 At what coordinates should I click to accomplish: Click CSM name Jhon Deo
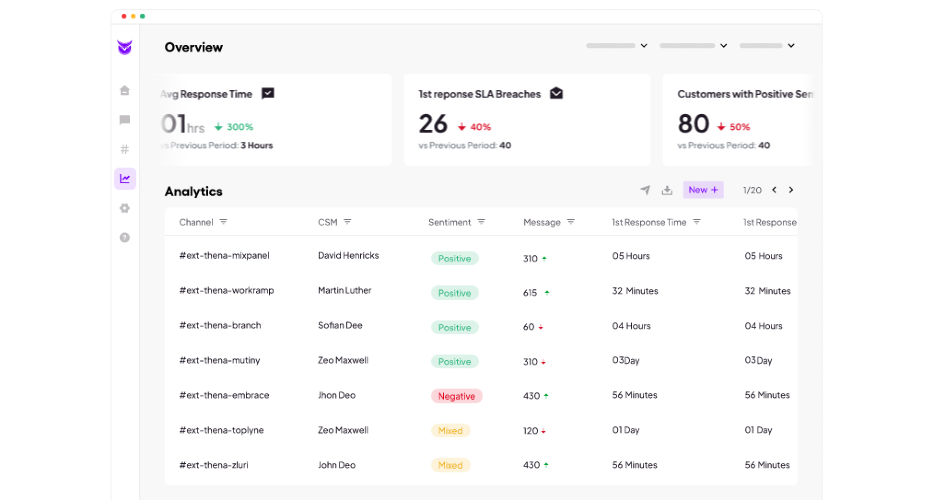click(x=337, y=395)
